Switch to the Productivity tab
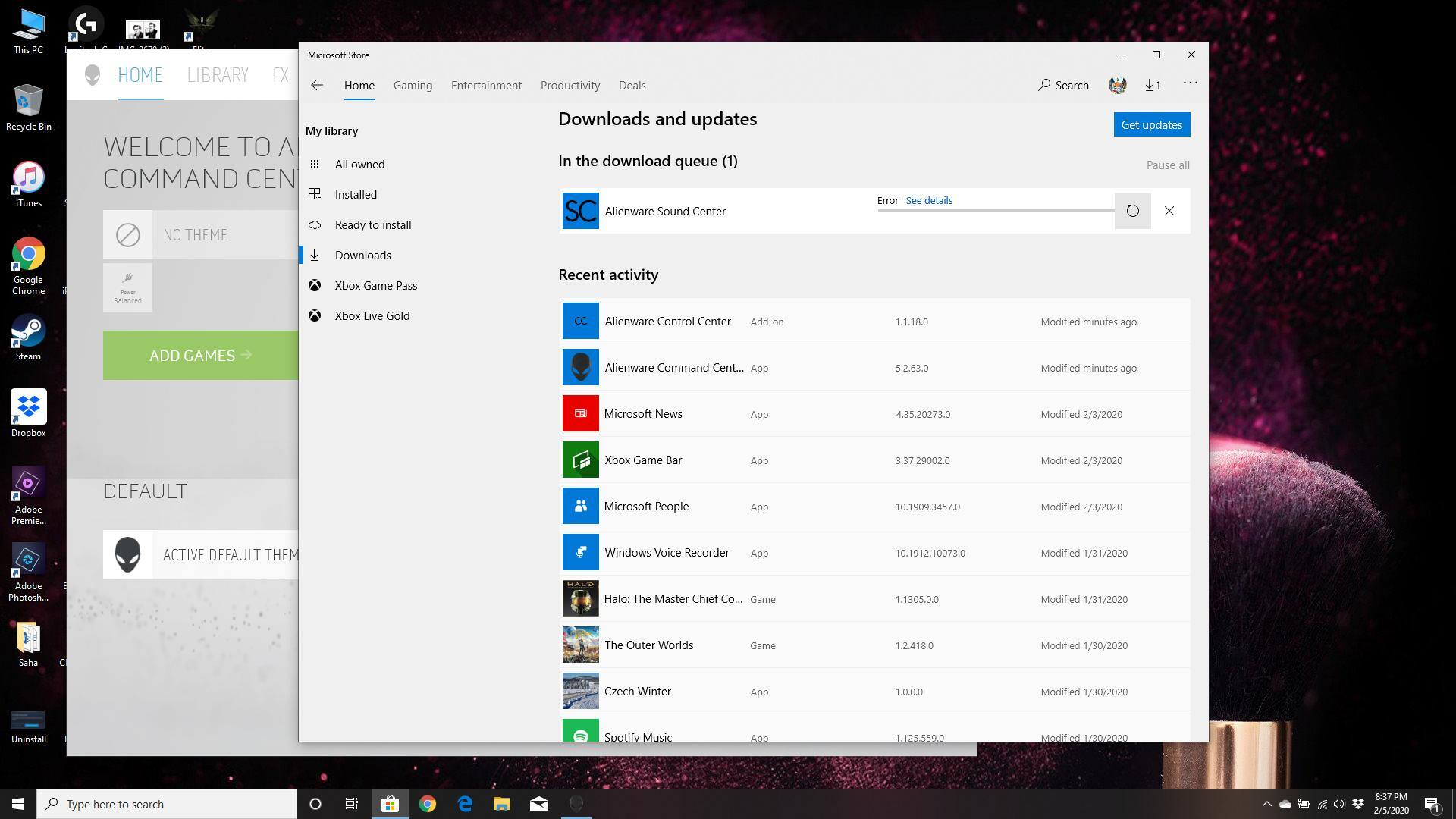The height and width of the screenshot is (819, 1456). [x=570, y=86]
